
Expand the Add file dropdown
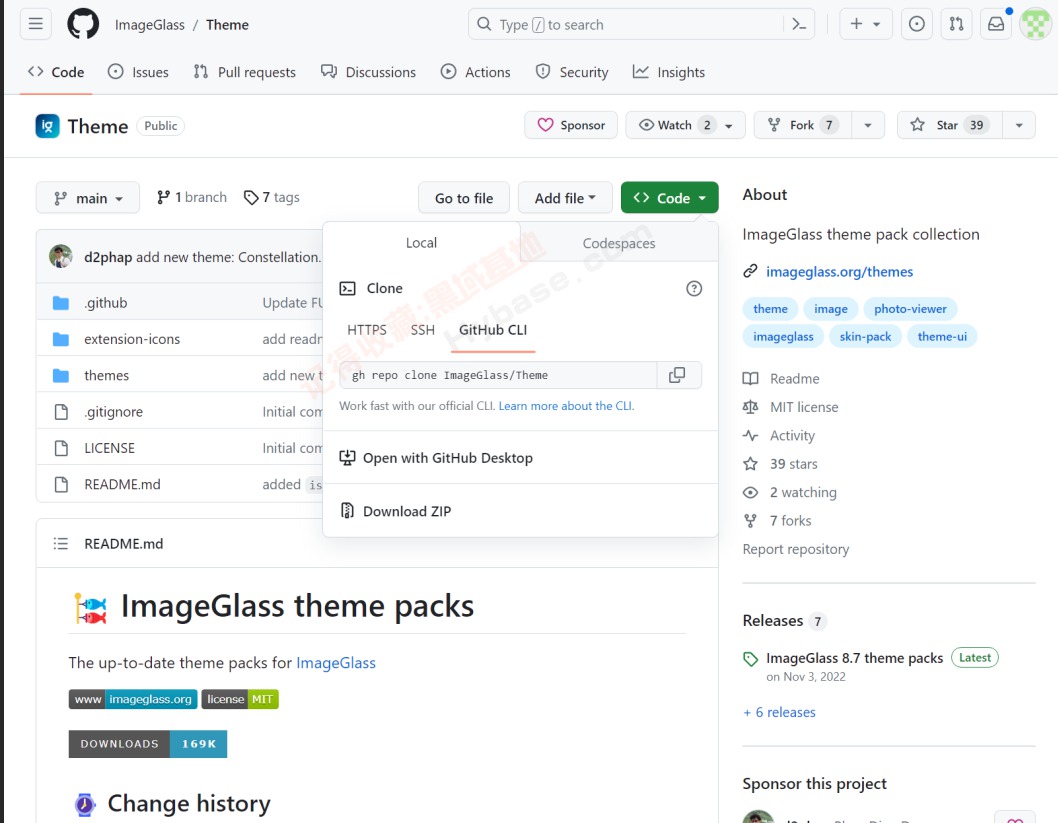click(565, 198)
